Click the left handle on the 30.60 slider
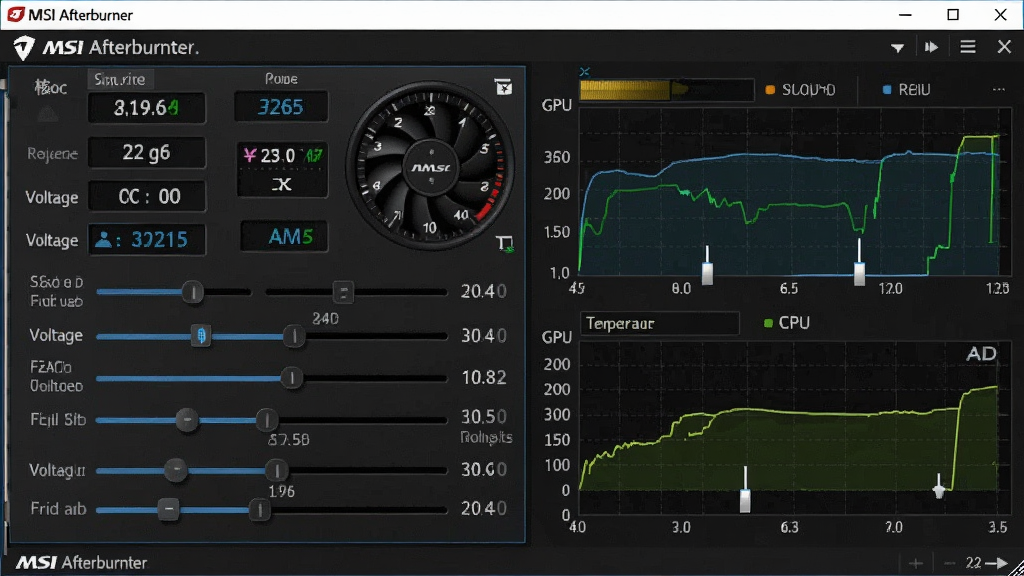Screen dimensions: 1024x576 coord(176,470)
